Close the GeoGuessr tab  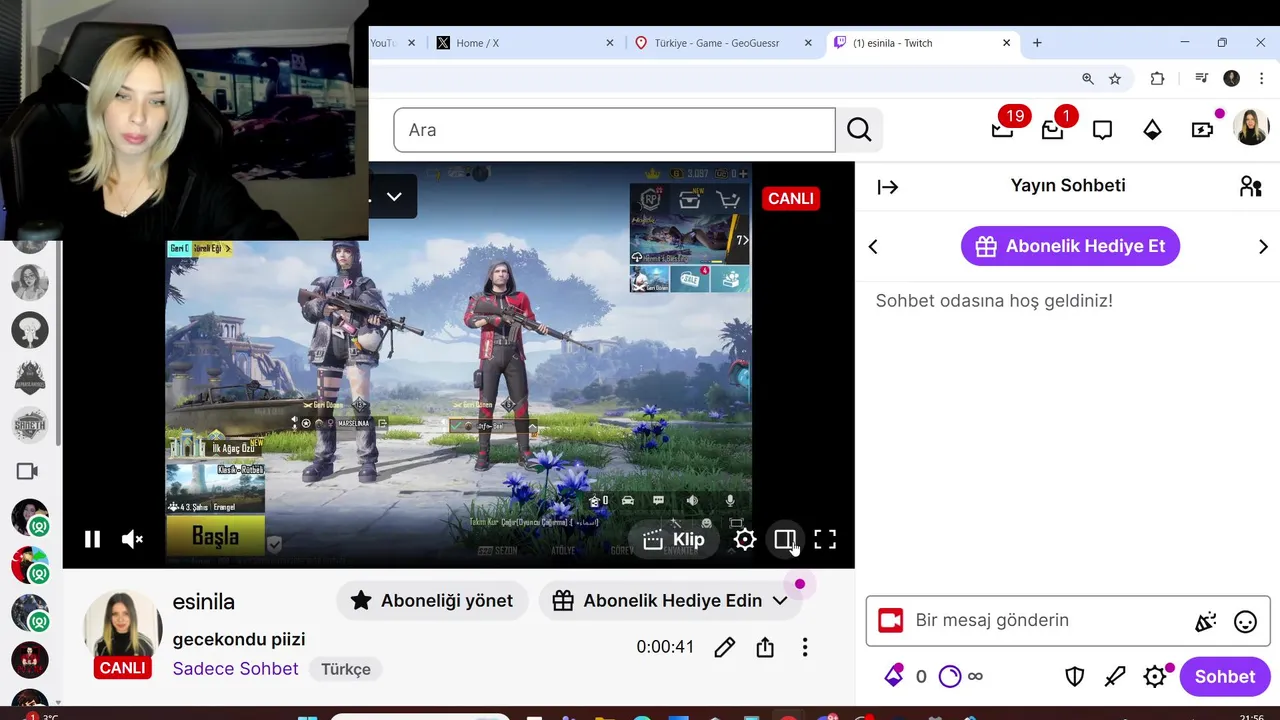click(x=808, y=43)
